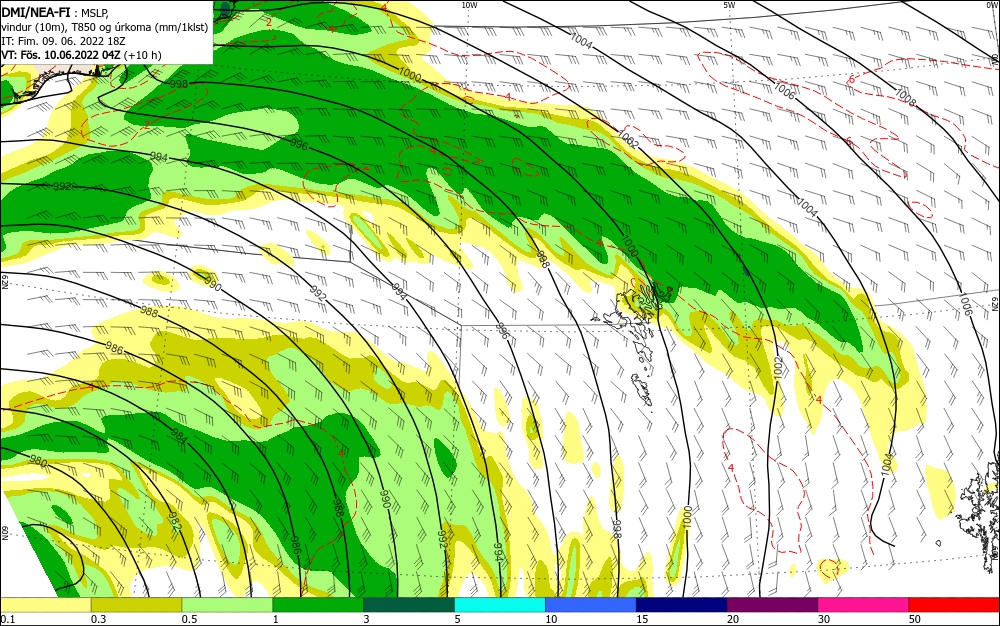Click the "982" isobar label
The image size is (1000, 626).
(175, 521)
